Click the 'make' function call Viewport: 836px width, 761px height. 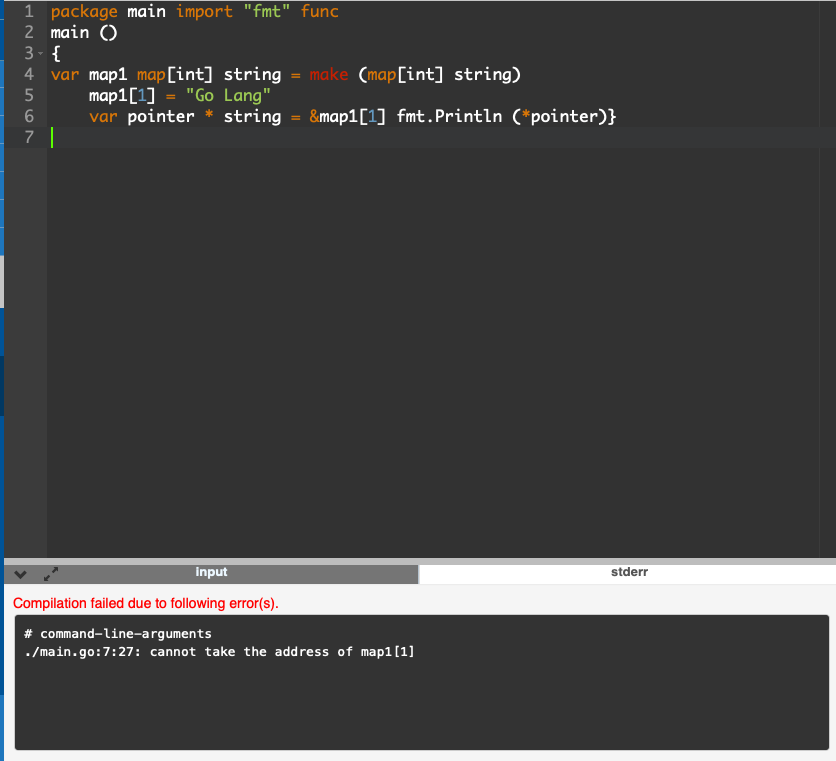pos(328,74)
